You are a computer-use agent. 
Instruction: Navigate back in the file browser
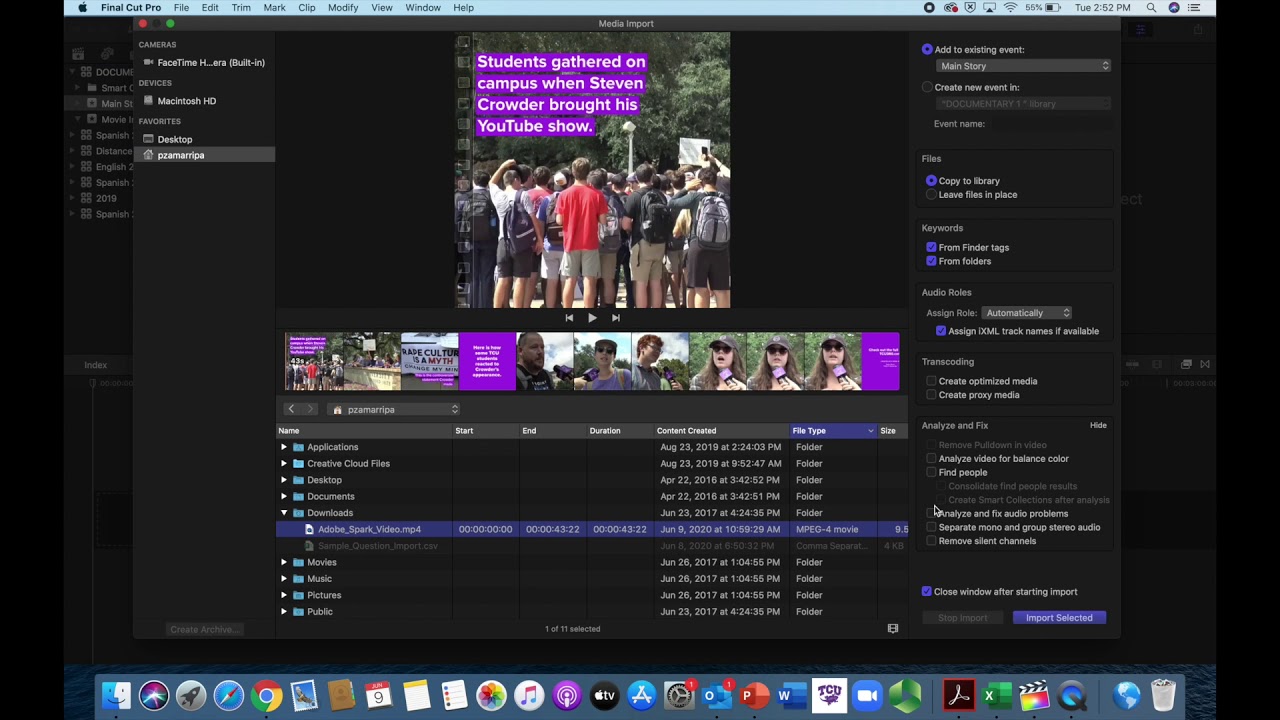click(x=291, y=409)
